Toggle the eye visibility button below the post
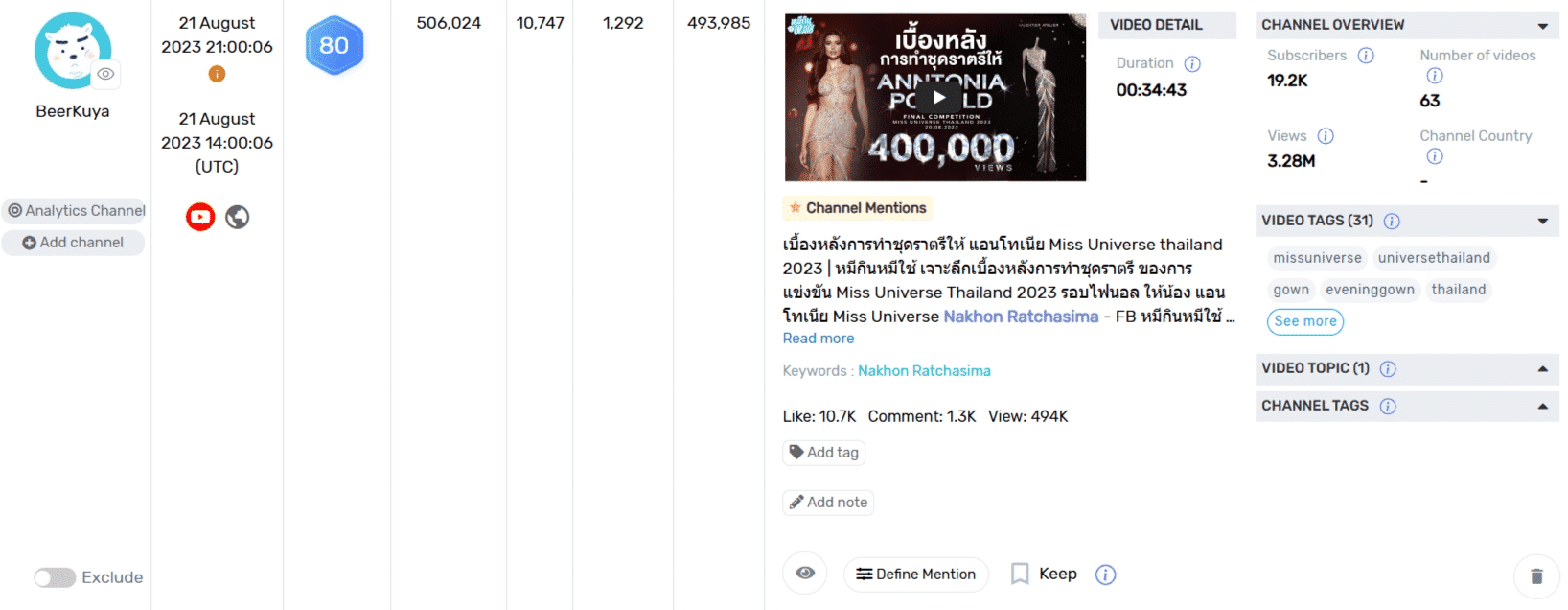 pyautogui.click(x=805, y=574)
